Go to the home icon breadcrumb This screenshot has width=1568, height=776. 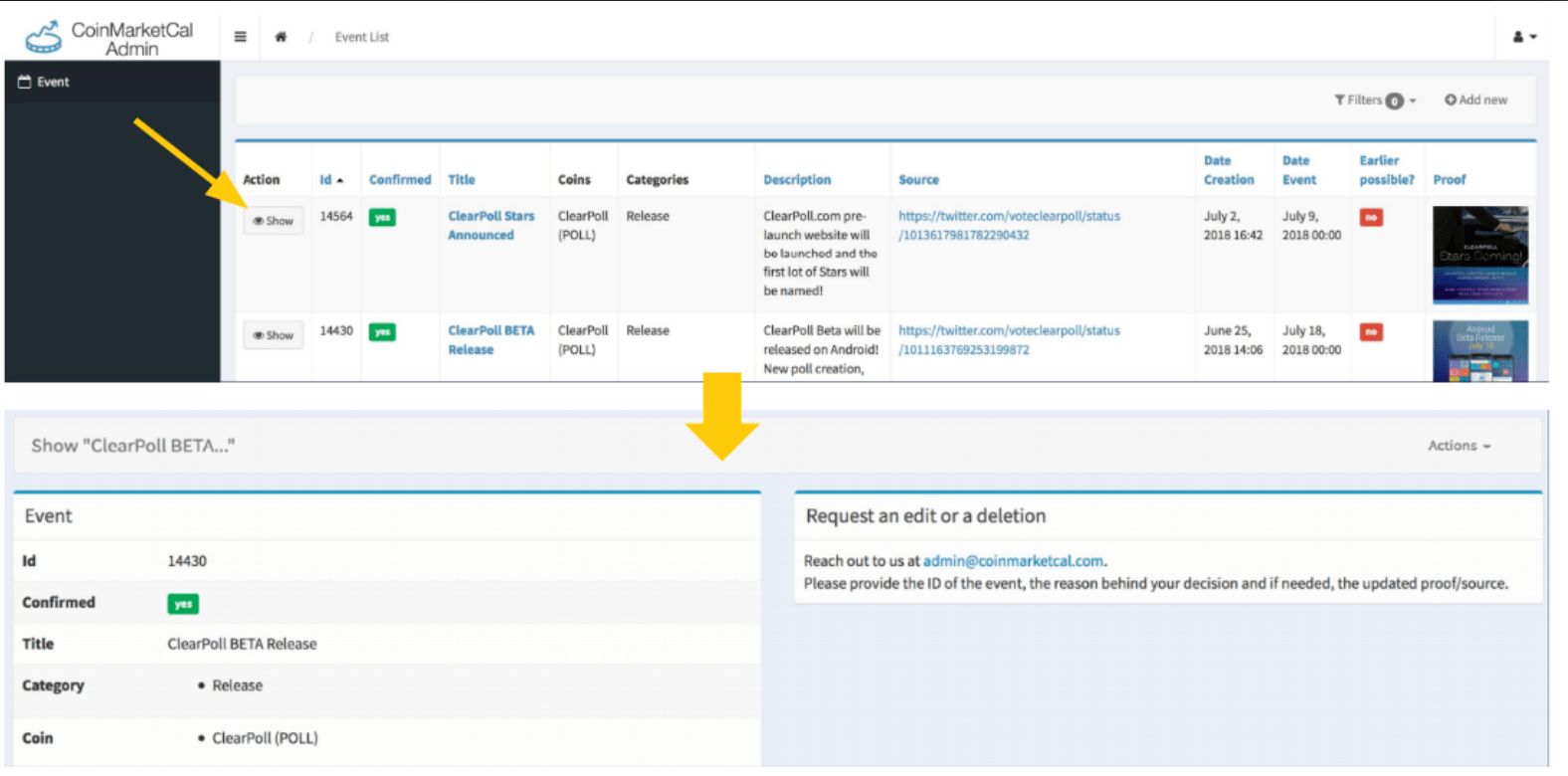pyautogui.click(x=281, y=37)
